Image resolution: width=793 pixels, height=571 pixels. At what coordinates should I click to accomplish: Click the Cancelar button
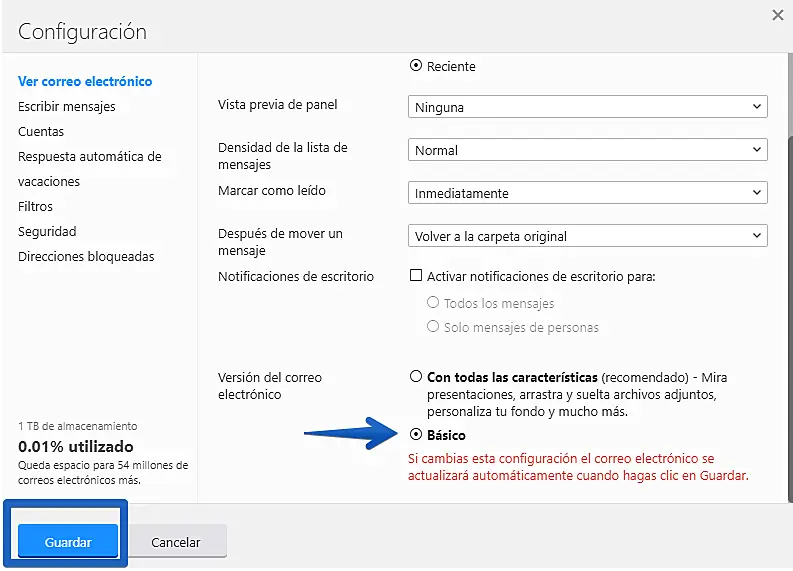(x=175, y=542)
